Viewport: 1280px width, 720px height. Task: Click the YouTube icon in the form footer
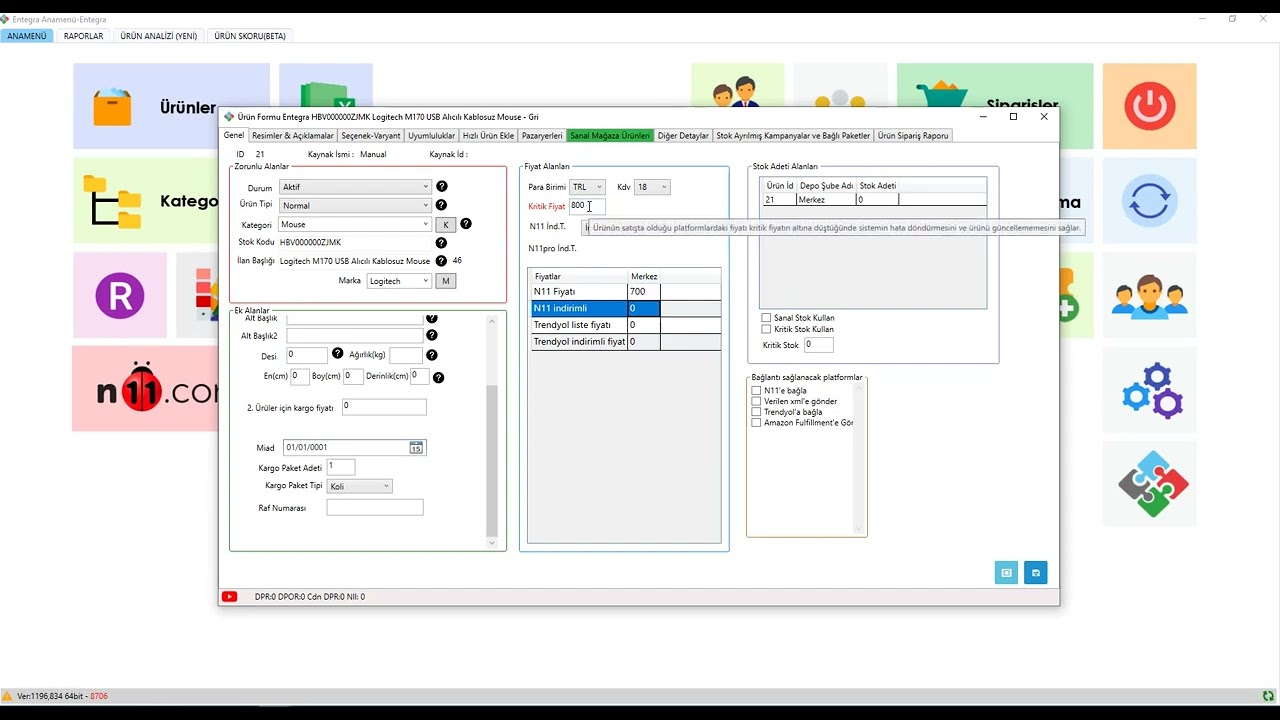[x=229, y=597]
